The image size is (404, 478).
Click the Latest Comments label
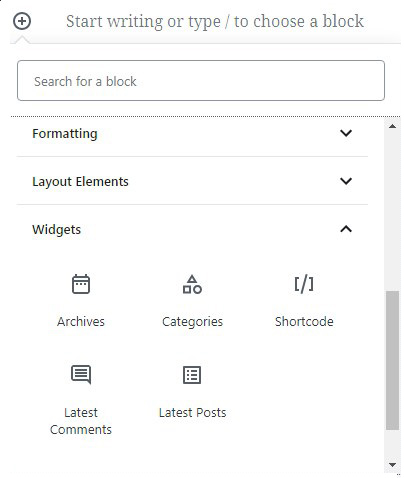(81, 421)
